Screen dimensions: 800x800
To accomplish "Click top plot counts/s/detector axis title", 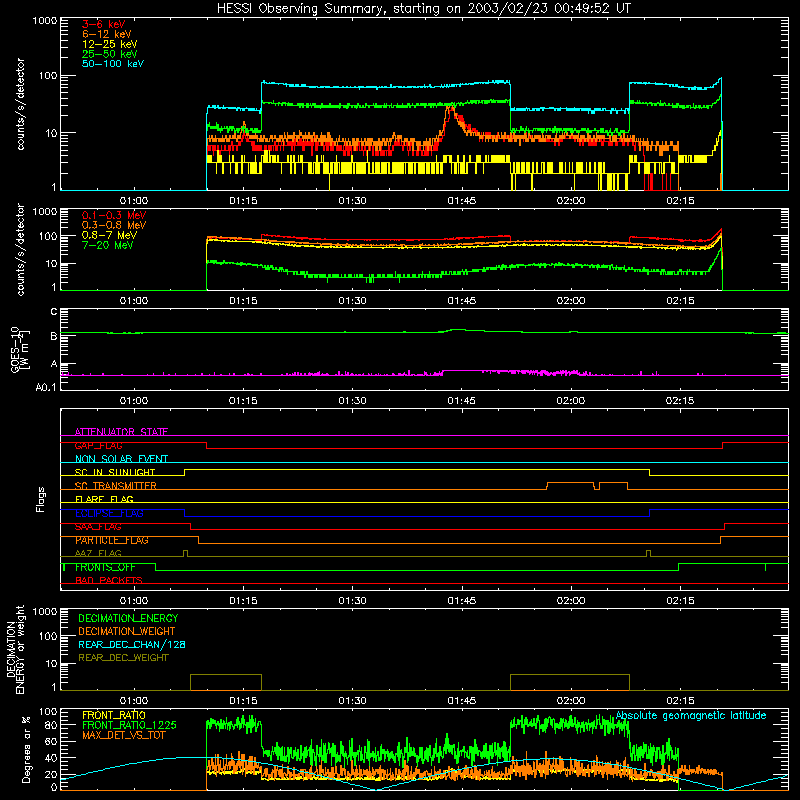I will [x=20, y=104].
